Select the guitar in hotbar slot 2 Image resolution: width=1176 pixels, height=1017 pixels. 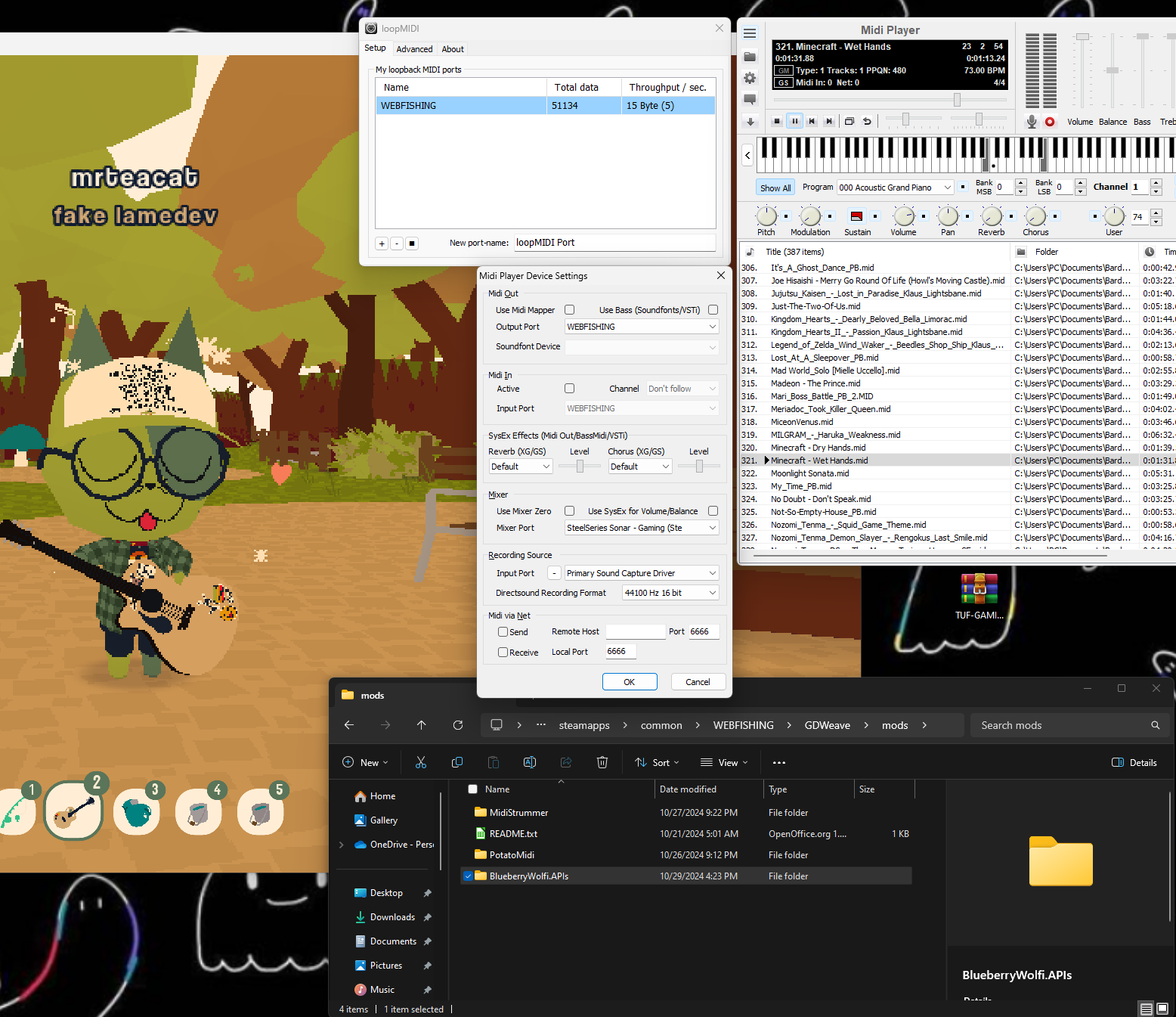(x=73, y=812)
